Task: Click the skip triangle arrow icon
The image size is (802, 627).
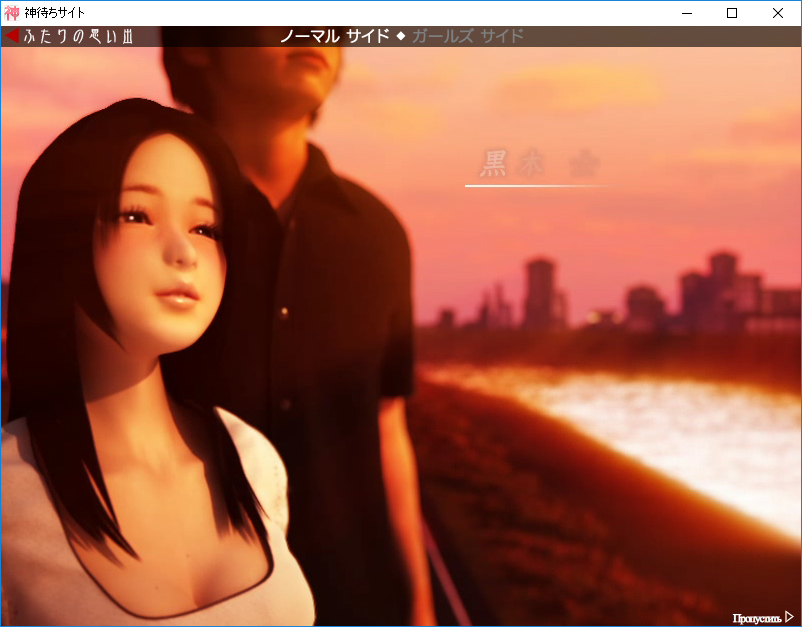Action: pos(789,617)
